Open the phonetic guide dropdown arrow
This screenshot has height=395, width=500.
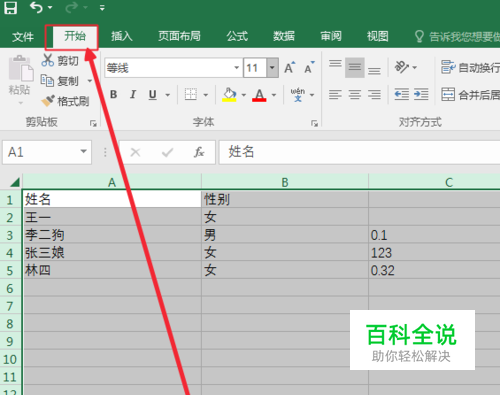point(312,95)
